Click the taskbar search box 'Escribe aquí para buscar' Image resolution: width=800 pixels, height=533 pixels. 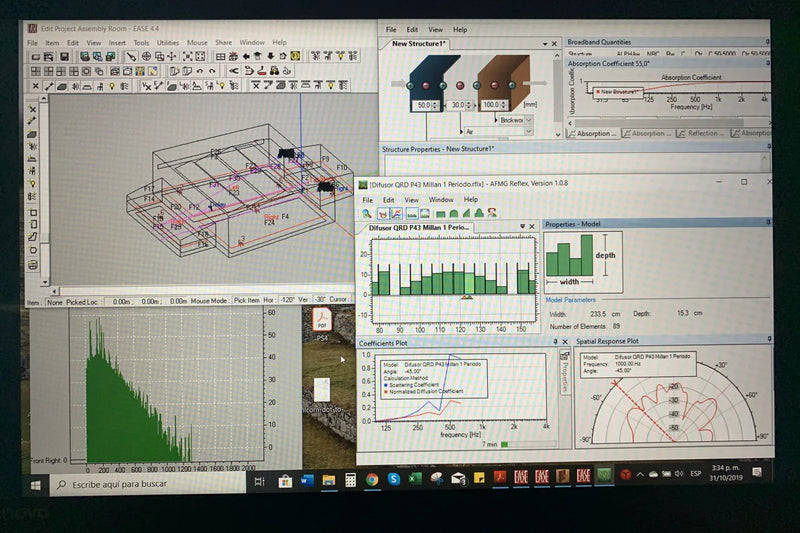[x=147, y=484]
